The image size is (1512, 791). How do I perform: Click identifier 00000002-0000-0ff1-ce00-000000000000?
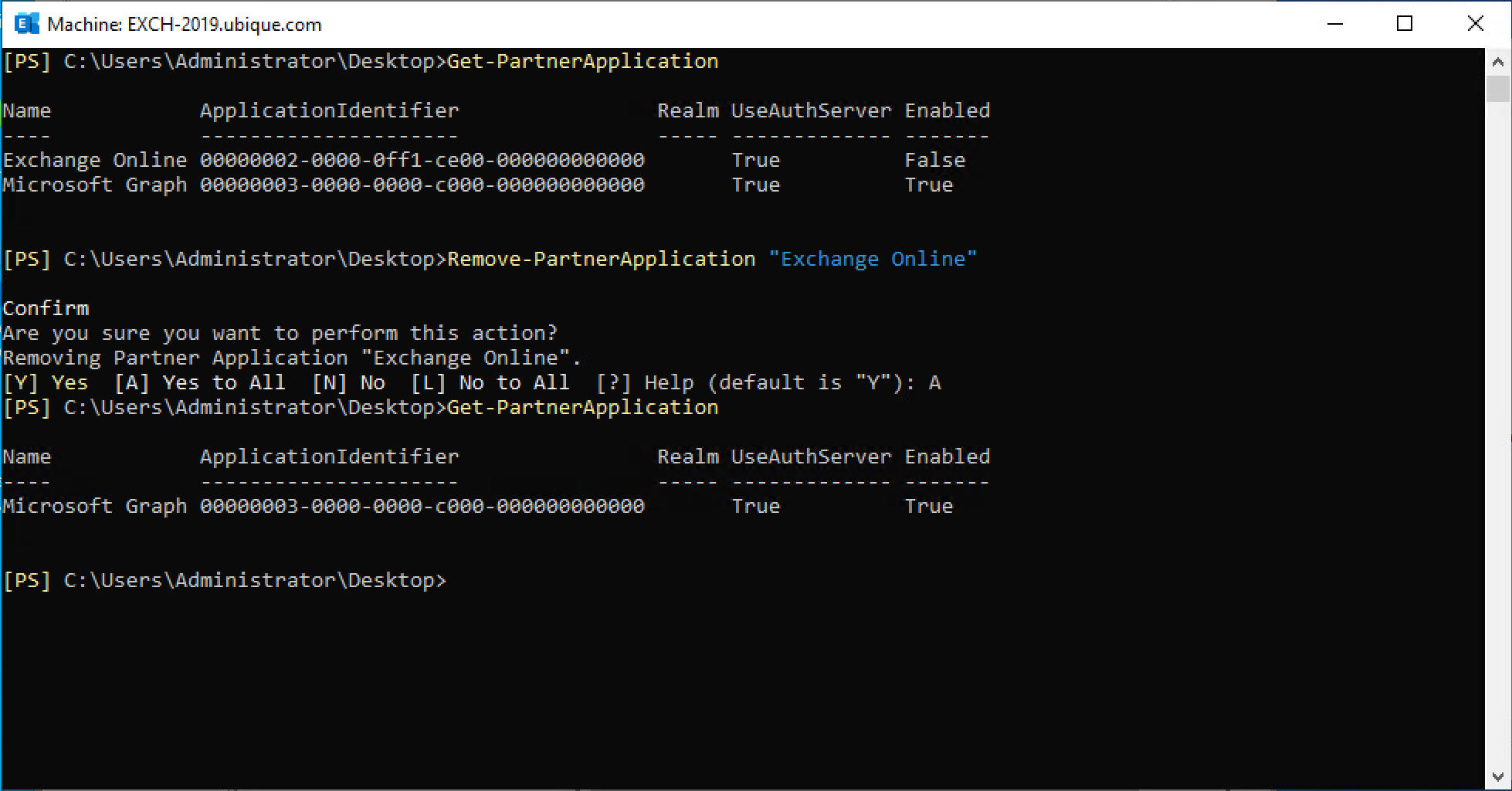pyautogui.click(x=422, y=161)
